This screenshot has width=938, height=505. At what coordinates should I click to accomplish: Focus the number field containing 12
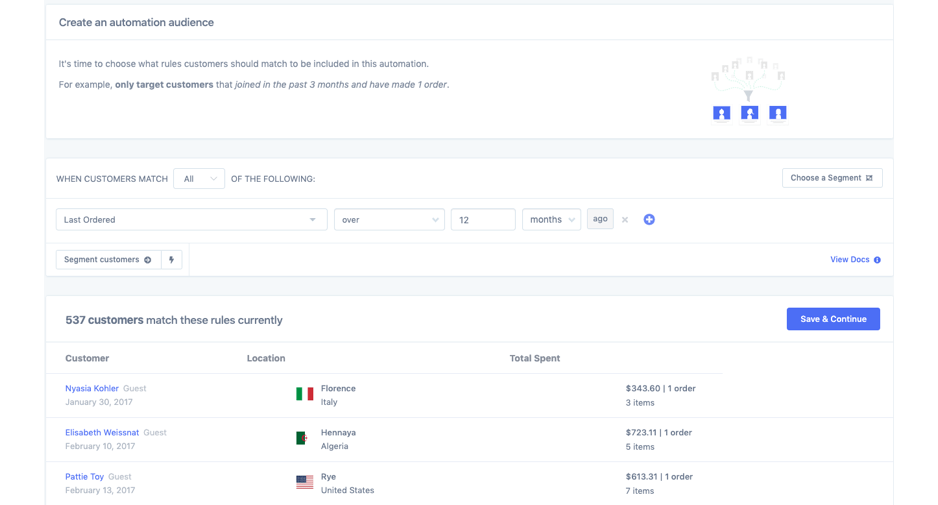click(483, 220)
